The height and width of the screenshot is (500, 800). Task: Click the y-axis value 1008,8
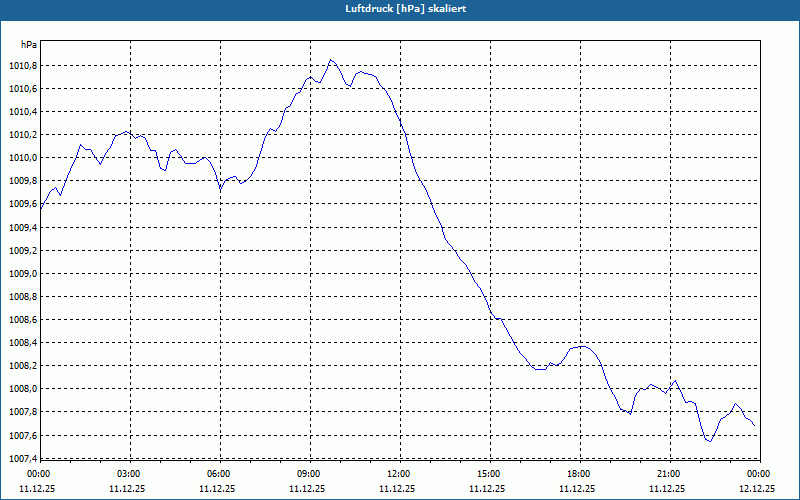point(23,296)
